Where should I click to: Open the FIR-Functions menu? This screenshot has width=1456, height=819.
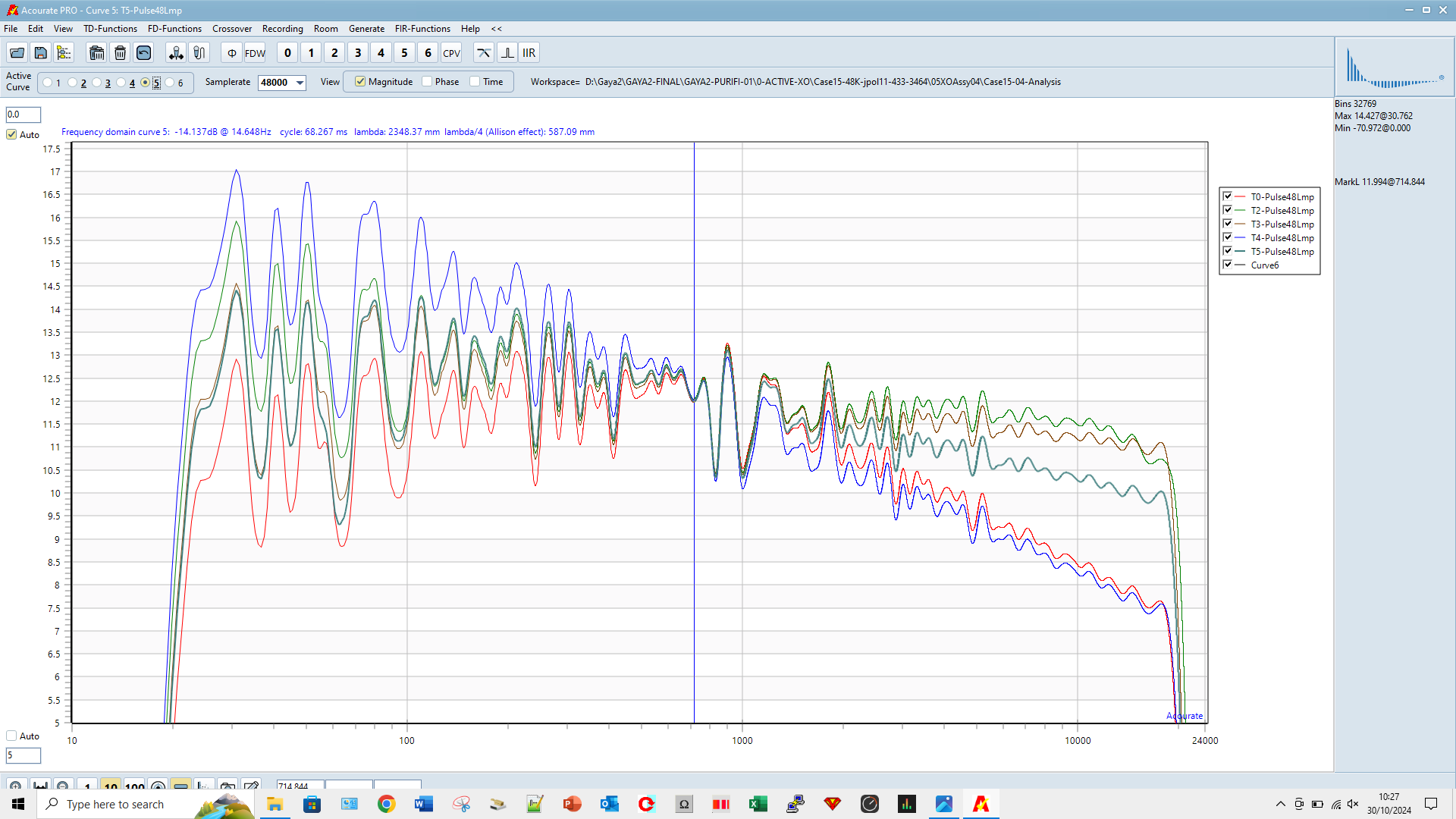(x=422, y=29)
